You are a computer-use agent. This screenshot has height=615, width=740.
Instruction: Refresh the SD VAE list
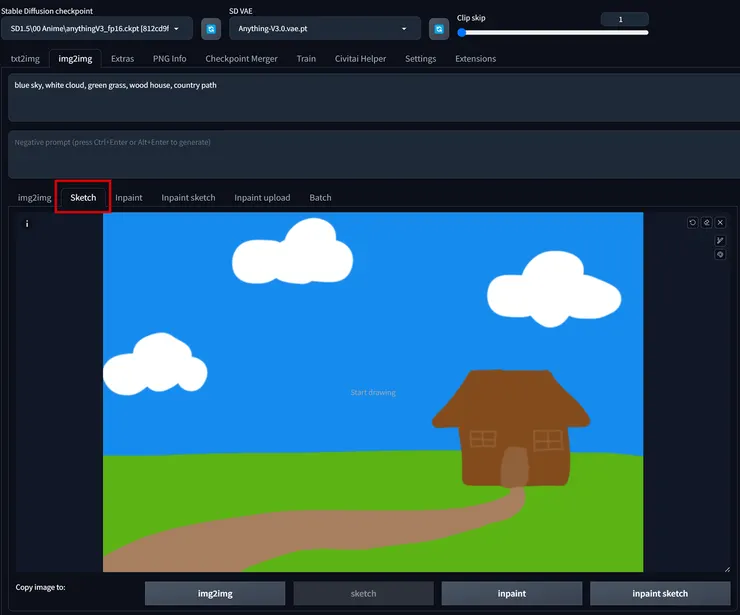click(439, 29)
